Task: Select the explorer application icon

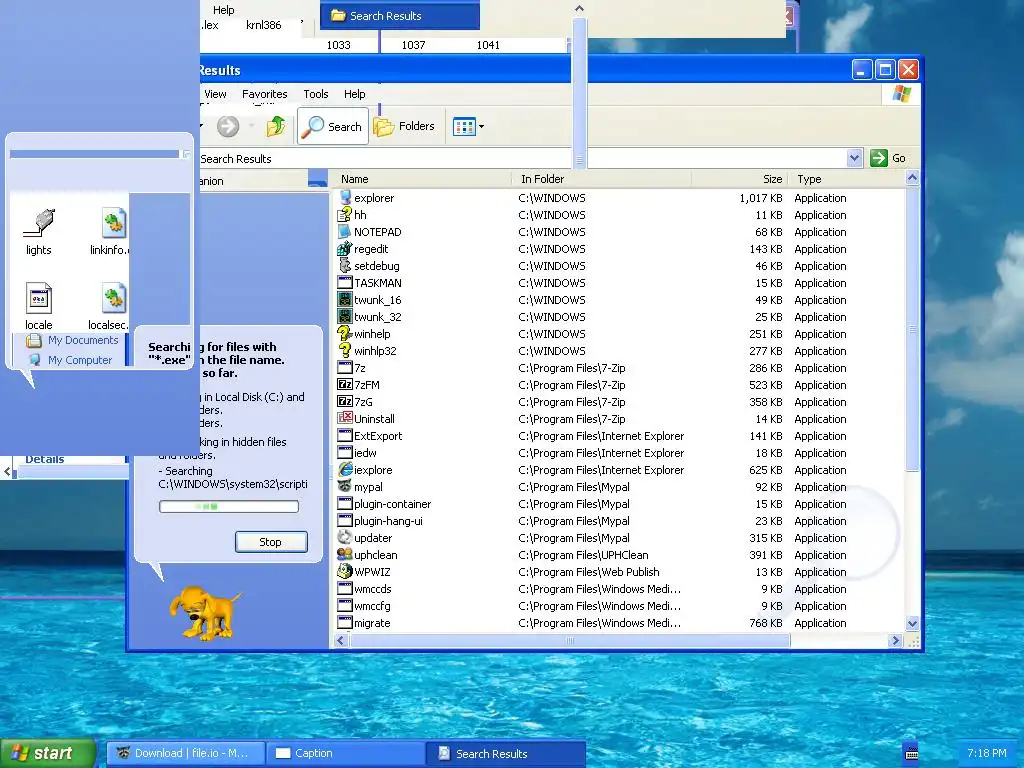Action: click(x=345, y=197)
